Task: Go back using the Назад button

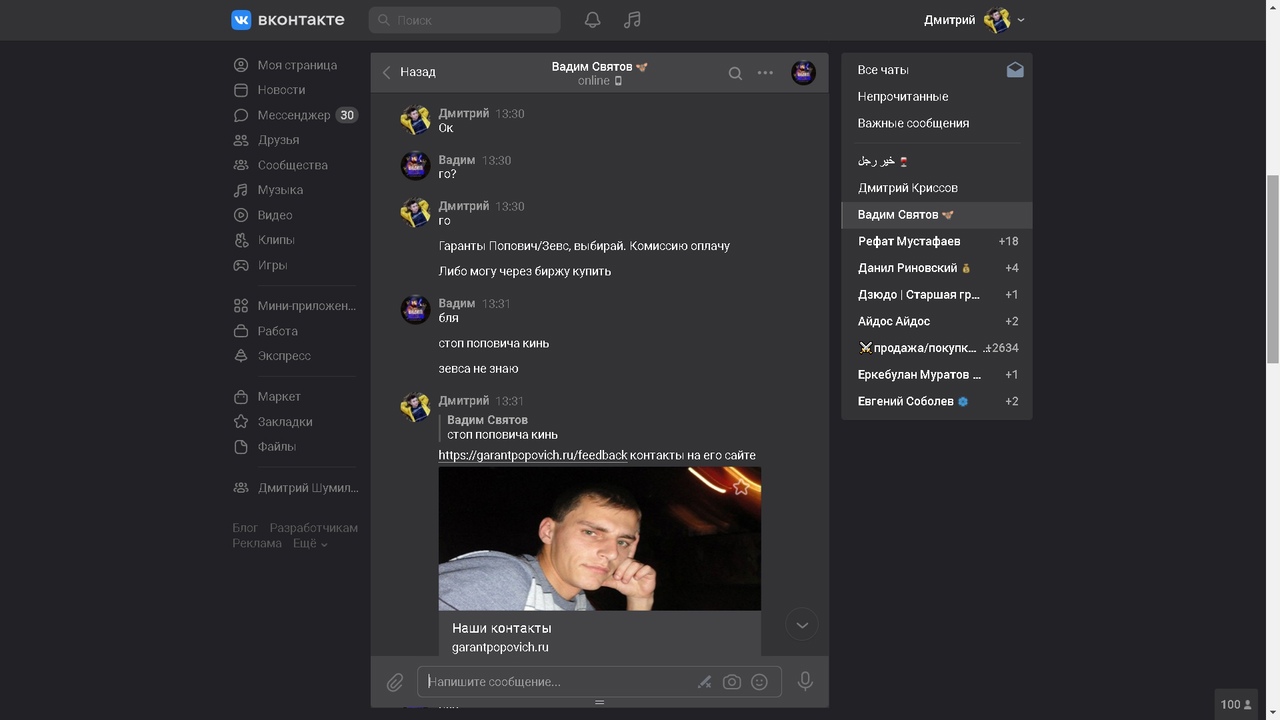Action: [409, 72]
